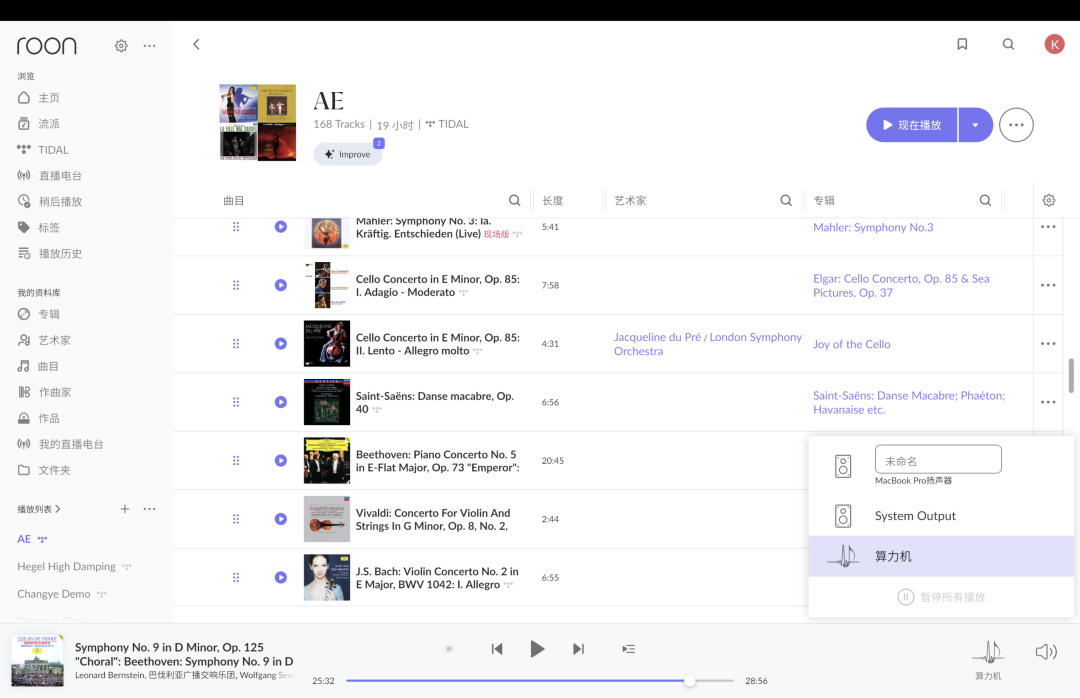Open 作曲家 composers in my library
This screenshot has height=698, width=1080.
tap(45, 392)
